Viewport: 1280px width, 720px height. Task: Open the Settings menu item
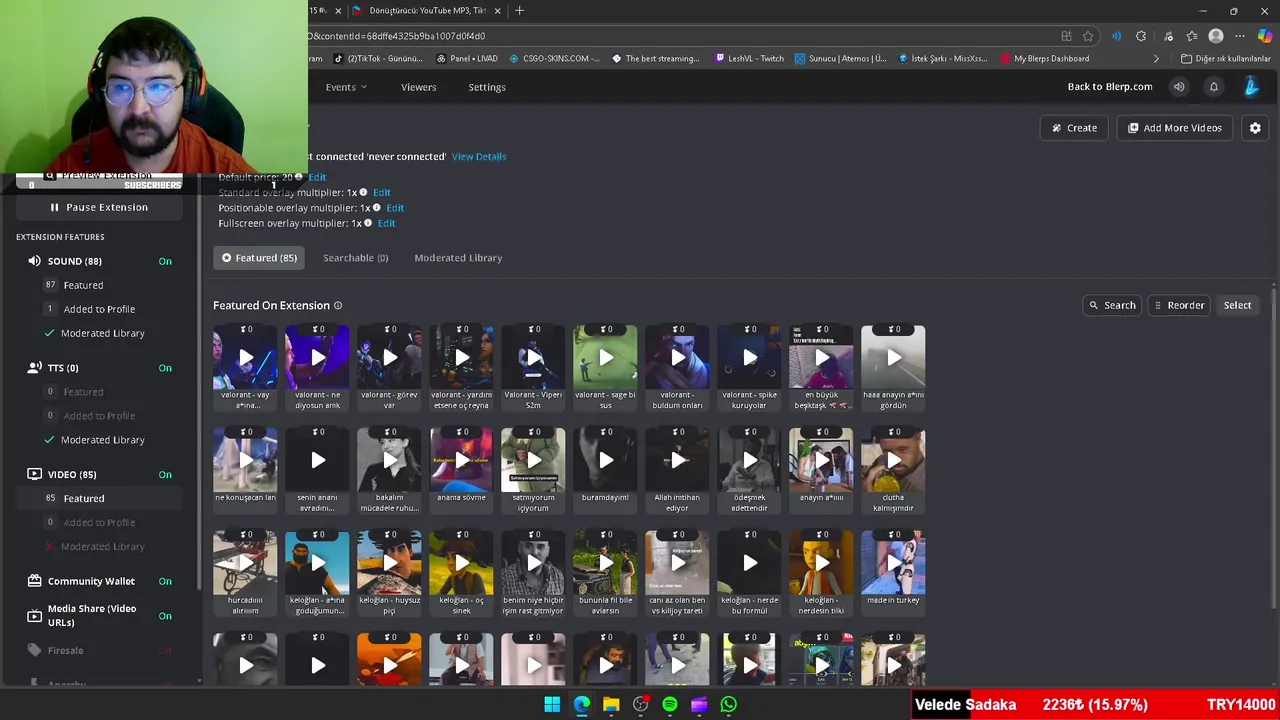click(487, 87)
